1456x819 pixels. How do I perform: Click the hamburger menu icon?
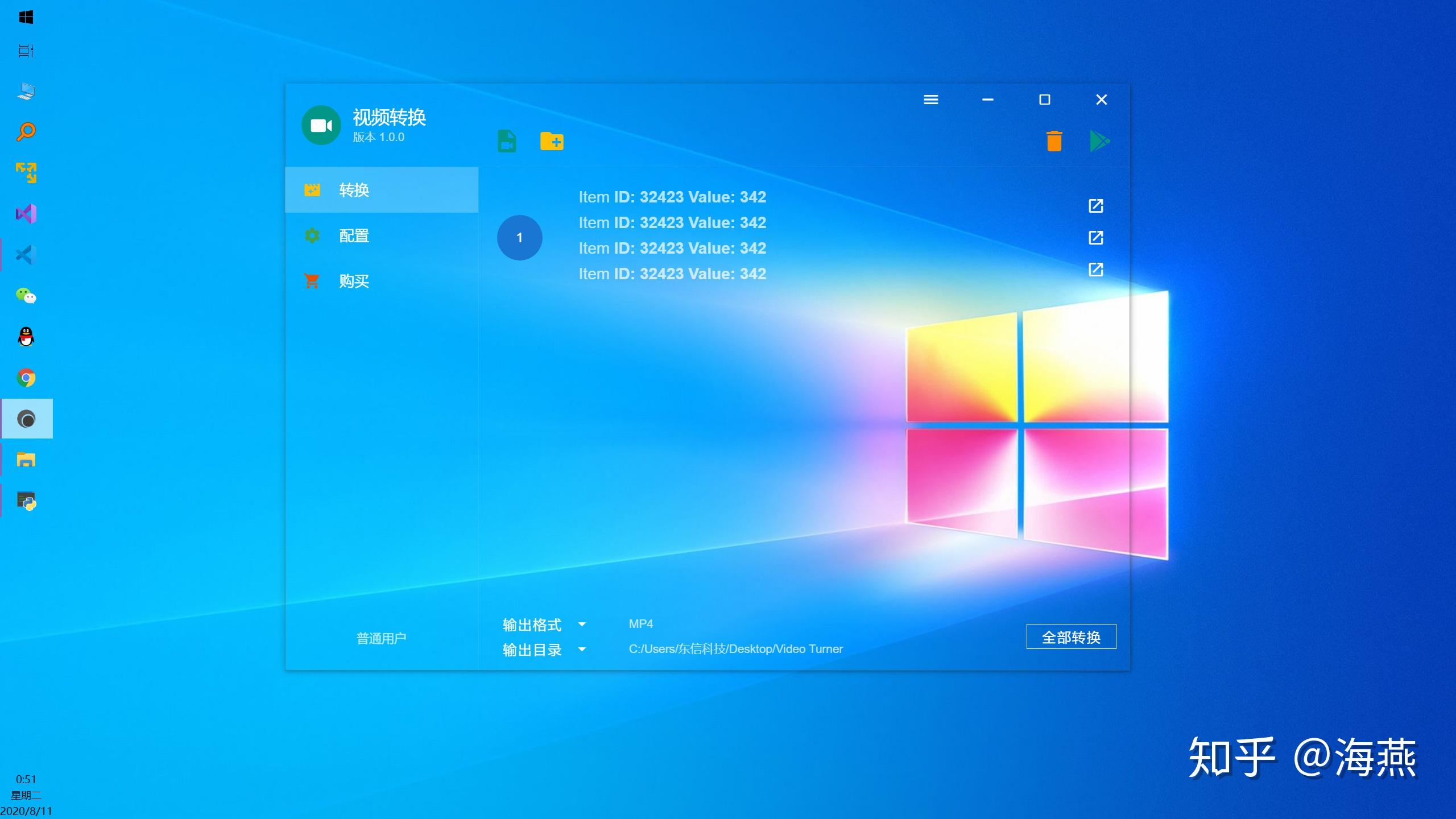(x=930, y=99)
